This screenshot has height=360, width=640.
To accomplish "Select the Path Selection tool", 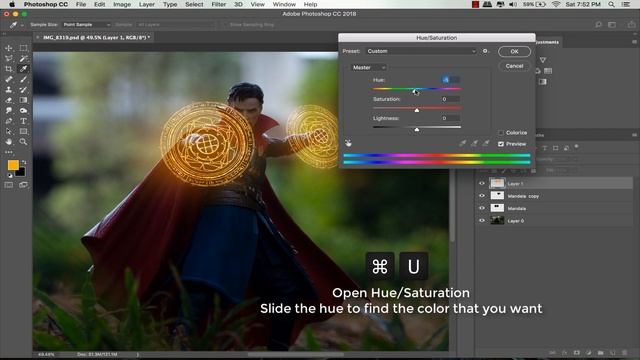I will click(9, 131).
